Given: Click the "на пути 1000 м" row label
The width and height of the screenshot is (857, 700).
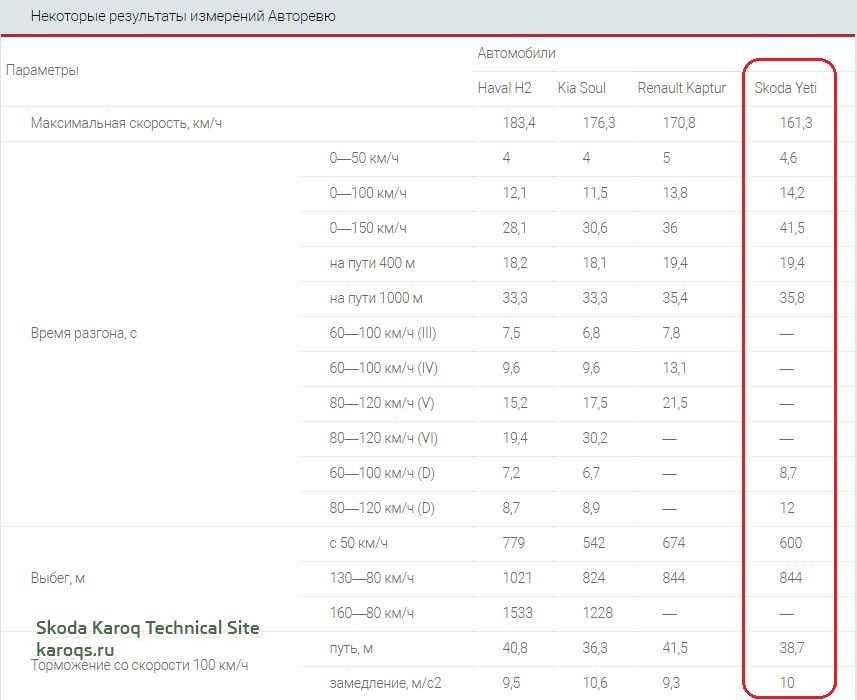Looking at the screenshot, I should point(376,298).
